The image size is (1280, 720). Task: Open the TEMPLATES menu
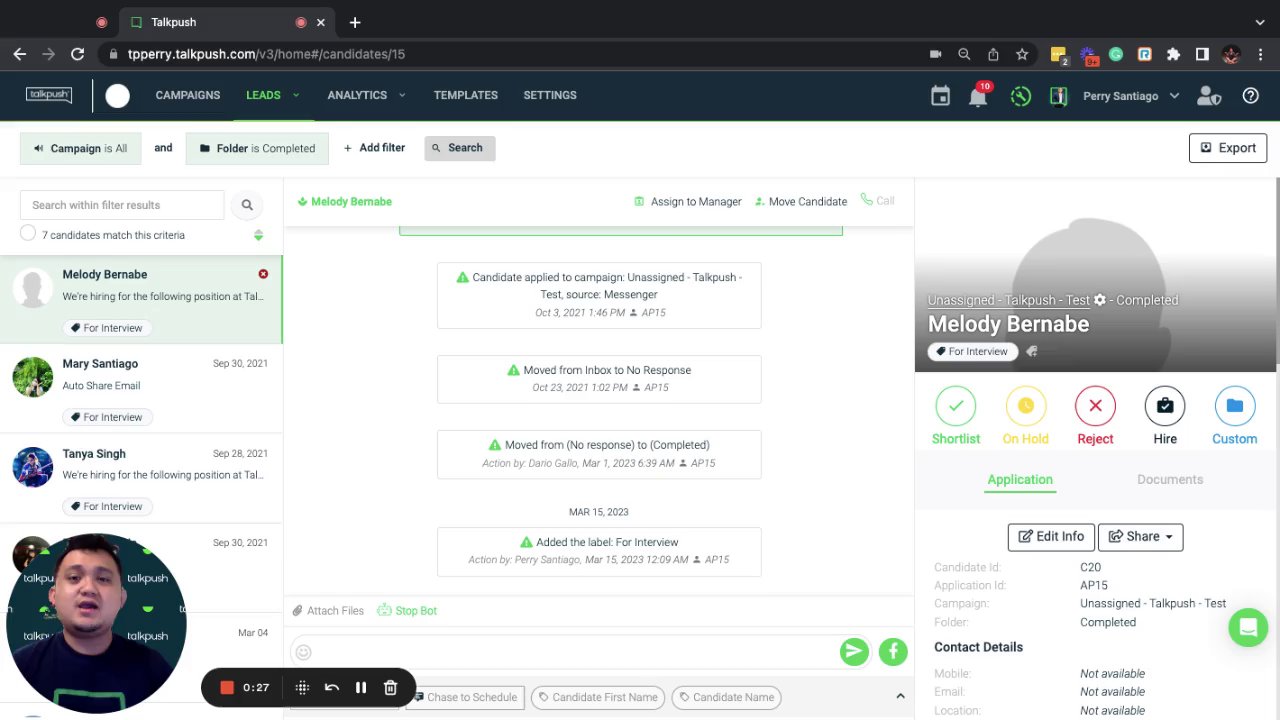465,95
